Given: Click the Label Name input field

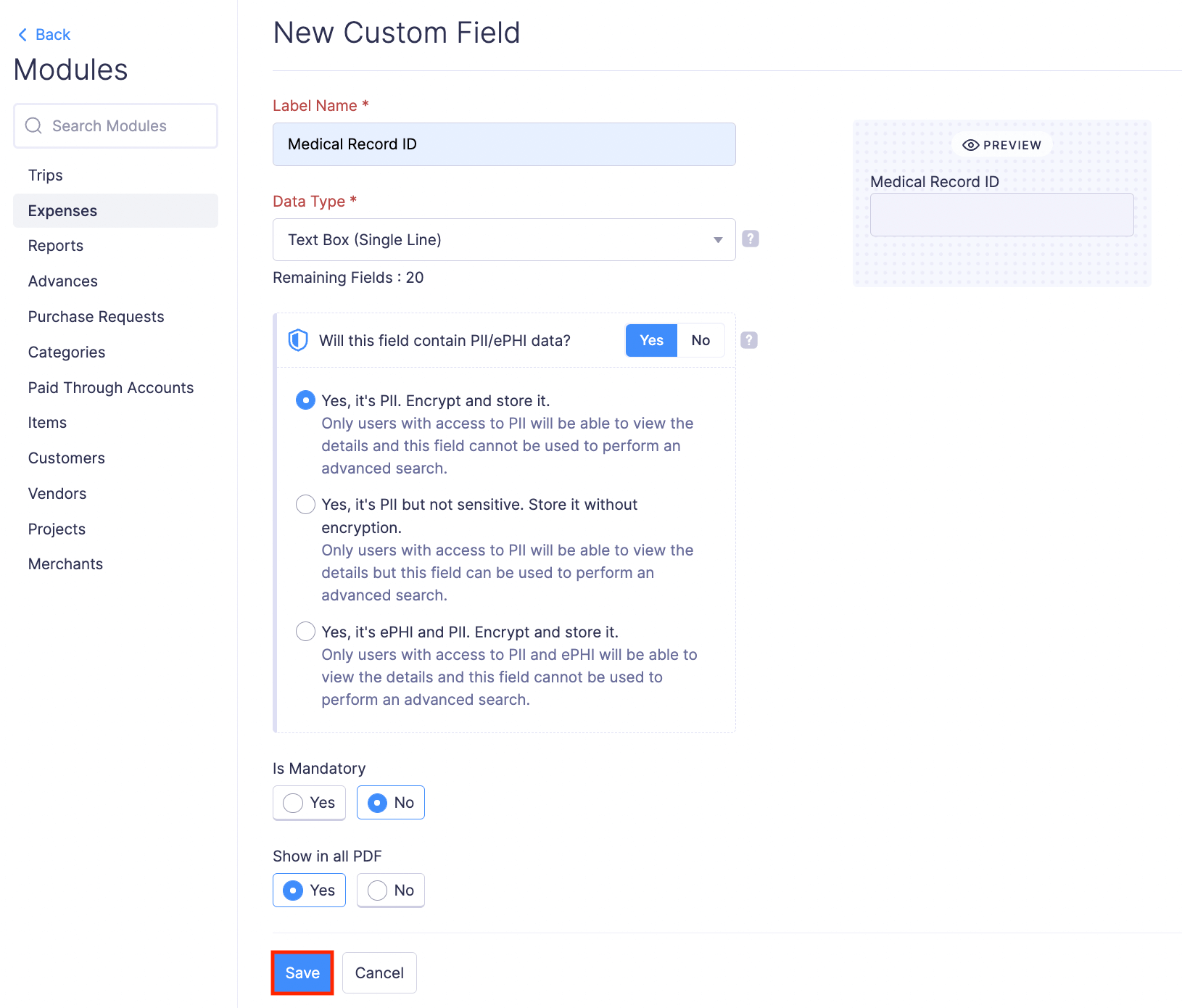Looking at the screenshot, I should (503, 144).
